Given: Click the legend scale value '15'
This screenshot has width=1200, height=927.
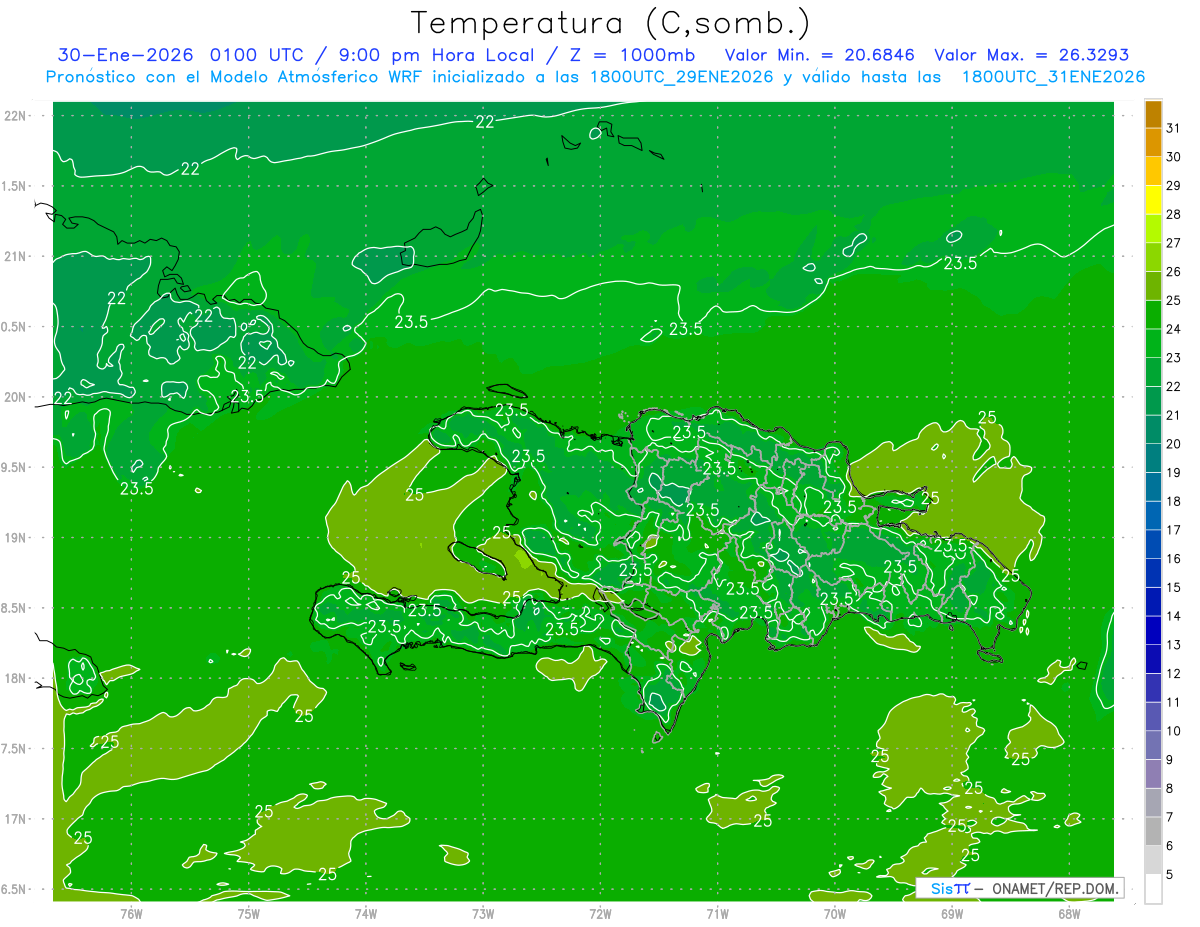Looking at the screenshot, I should (x=1173, y=587).
